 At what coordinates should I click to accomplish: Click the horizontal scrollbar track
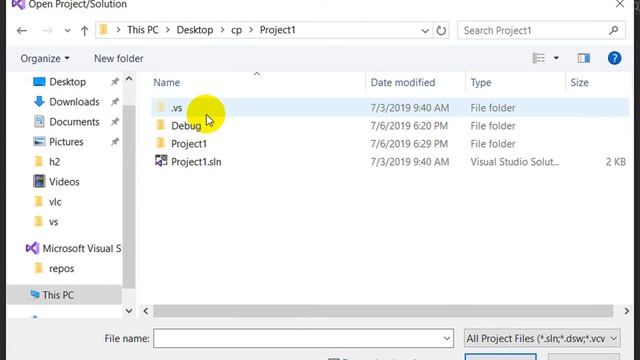click(383, 311)
